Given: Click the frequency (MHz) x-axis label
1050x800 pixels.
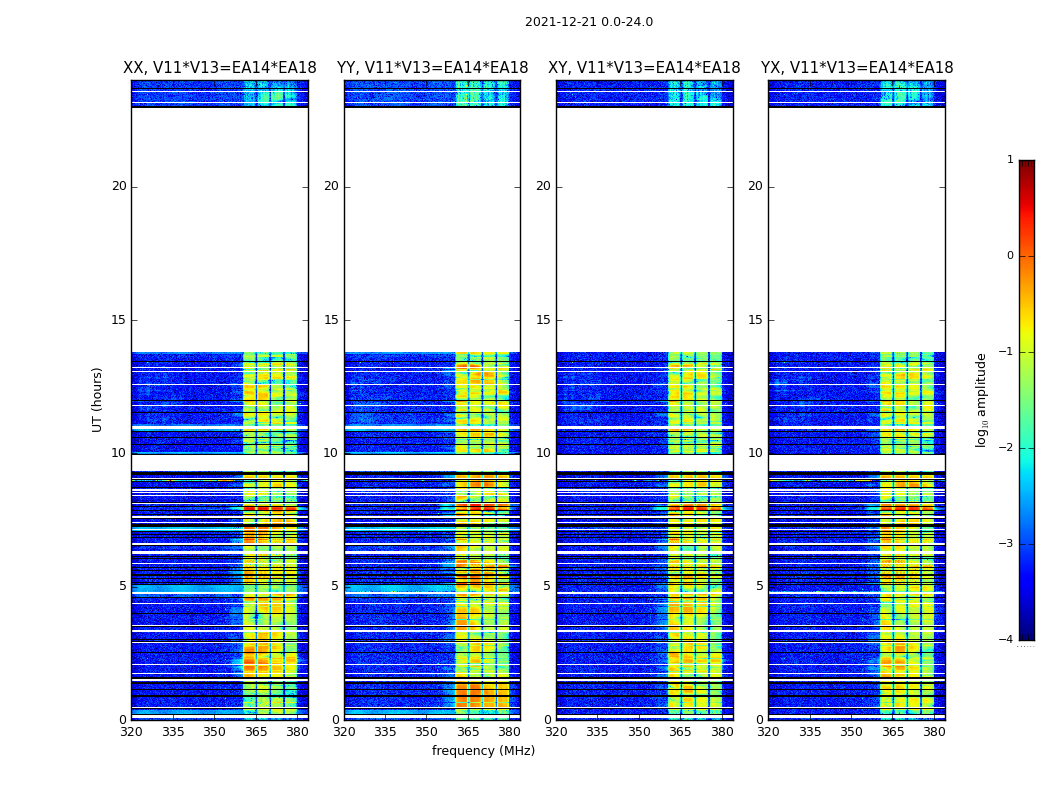Looking at the screenshot, I should pyautogui.click(x=483, y=751).
